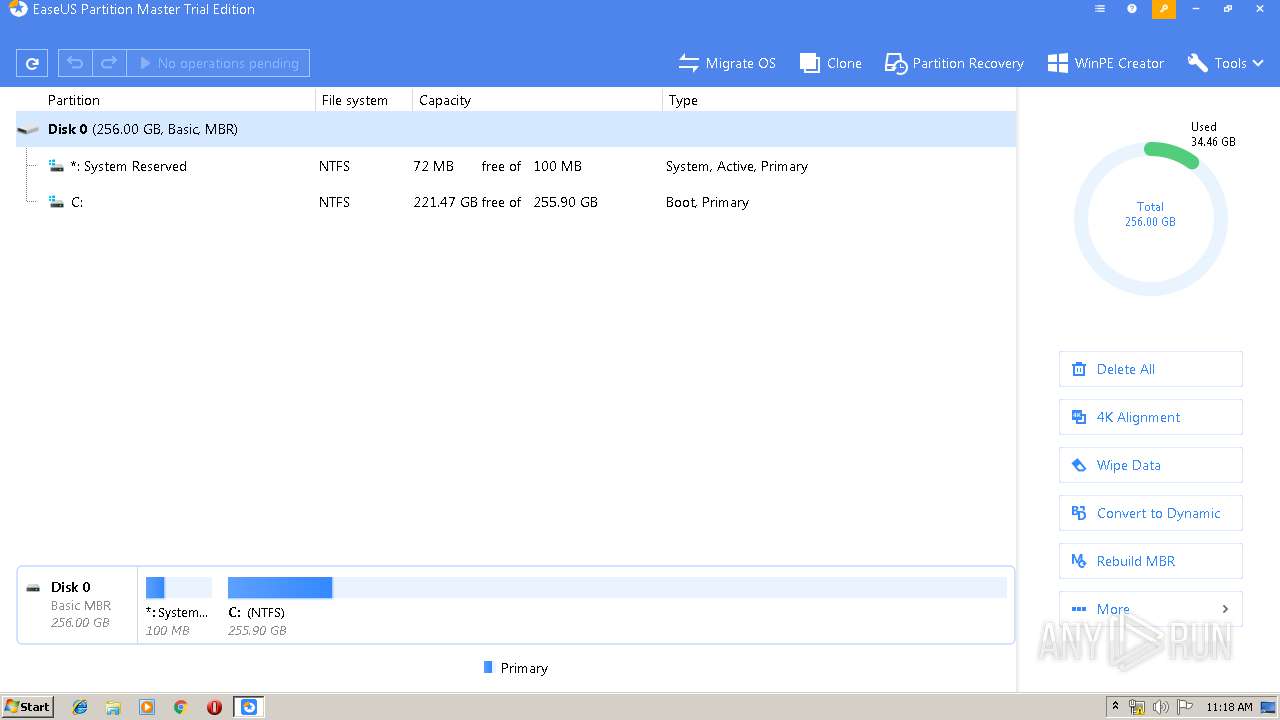Expand the Tools dropdown menu

click(x=1226, y=63)
